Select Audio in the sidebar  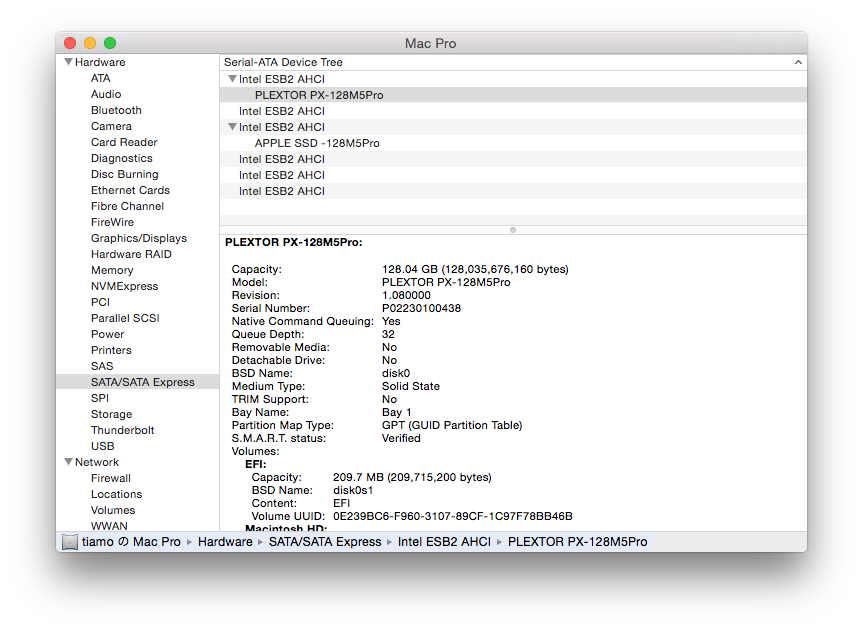(x=106, y=94)
